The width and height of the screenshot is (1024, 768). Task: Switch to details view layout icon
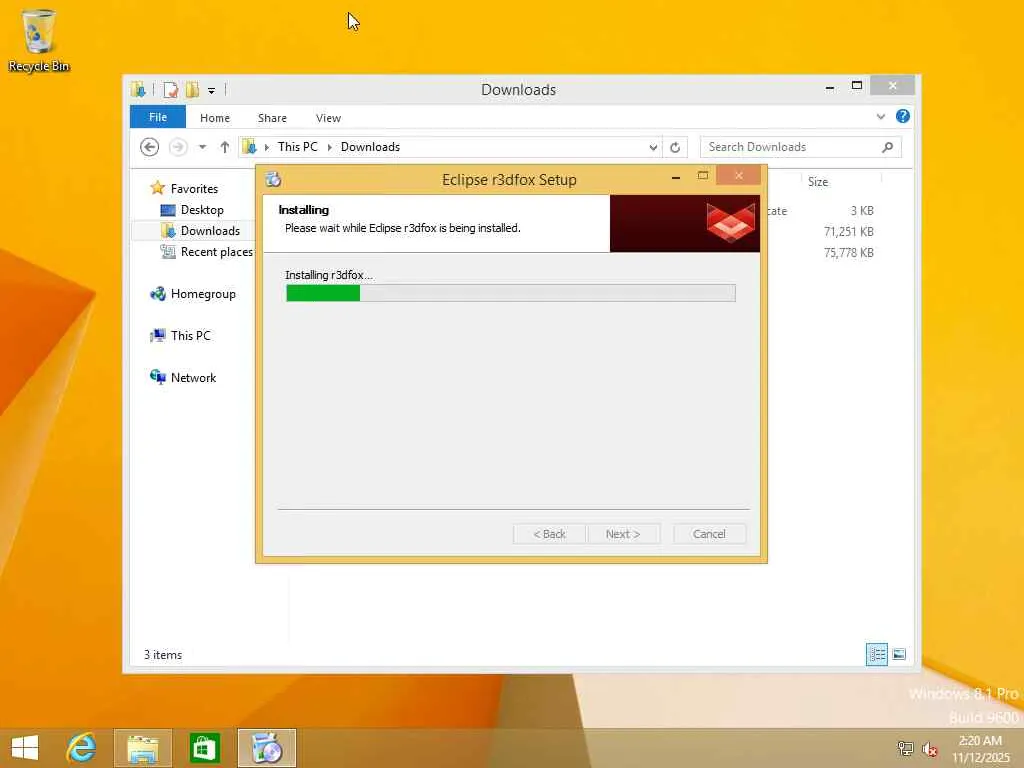[x=876, y=654]
